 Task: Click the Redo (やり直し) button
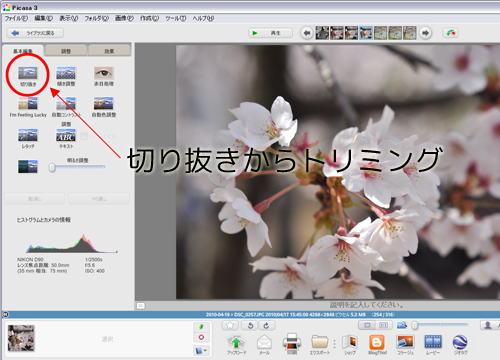click(x=99, y=199)
